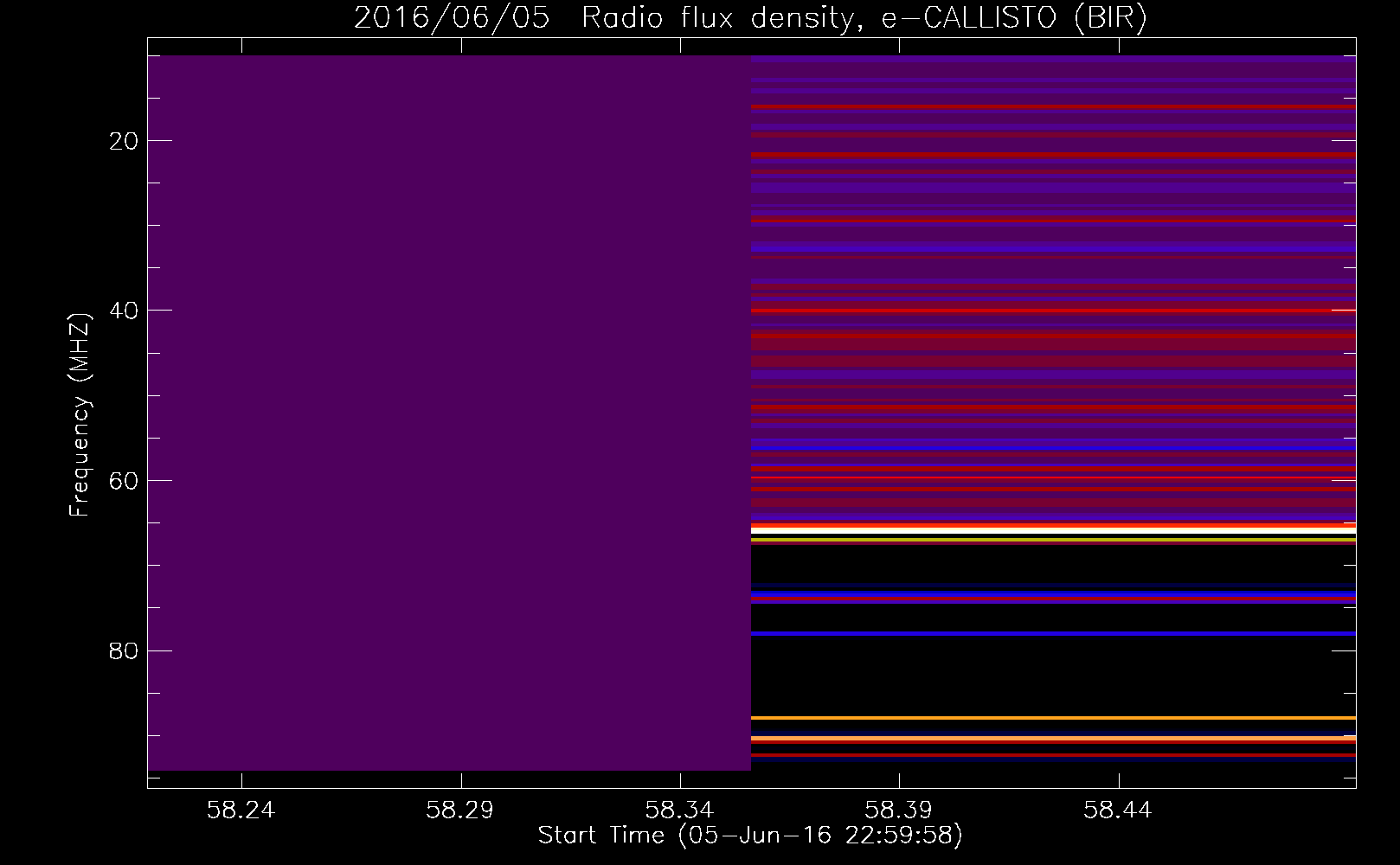Click the time tick label '58.44'

click(x=1119, y=810)
